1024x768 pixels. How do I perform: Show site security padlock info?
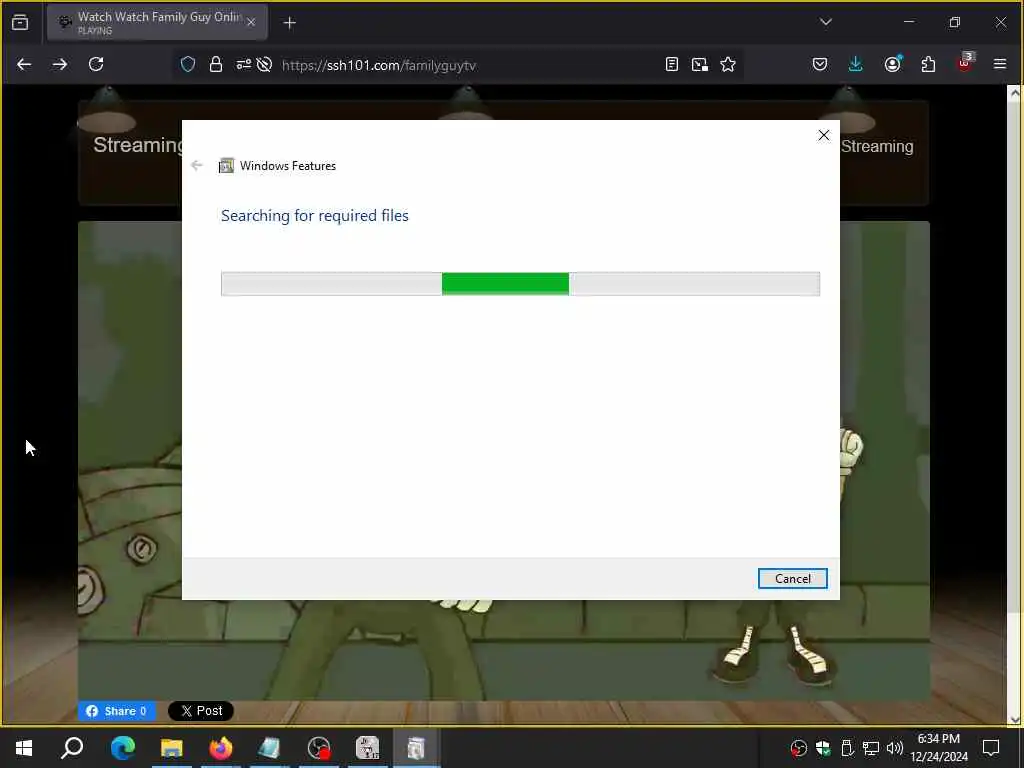pyautogui.click(x=216, y=64)
